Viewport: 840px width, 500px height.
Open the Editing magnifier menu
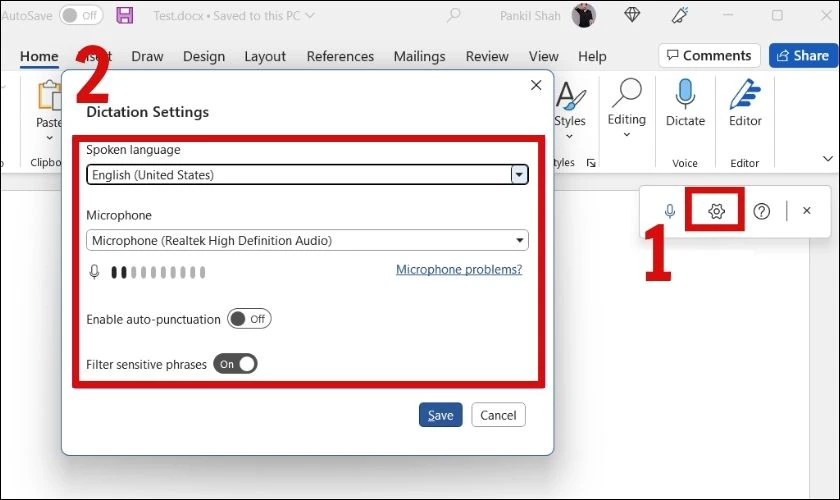pyautogui.click(x=627, y=93)
